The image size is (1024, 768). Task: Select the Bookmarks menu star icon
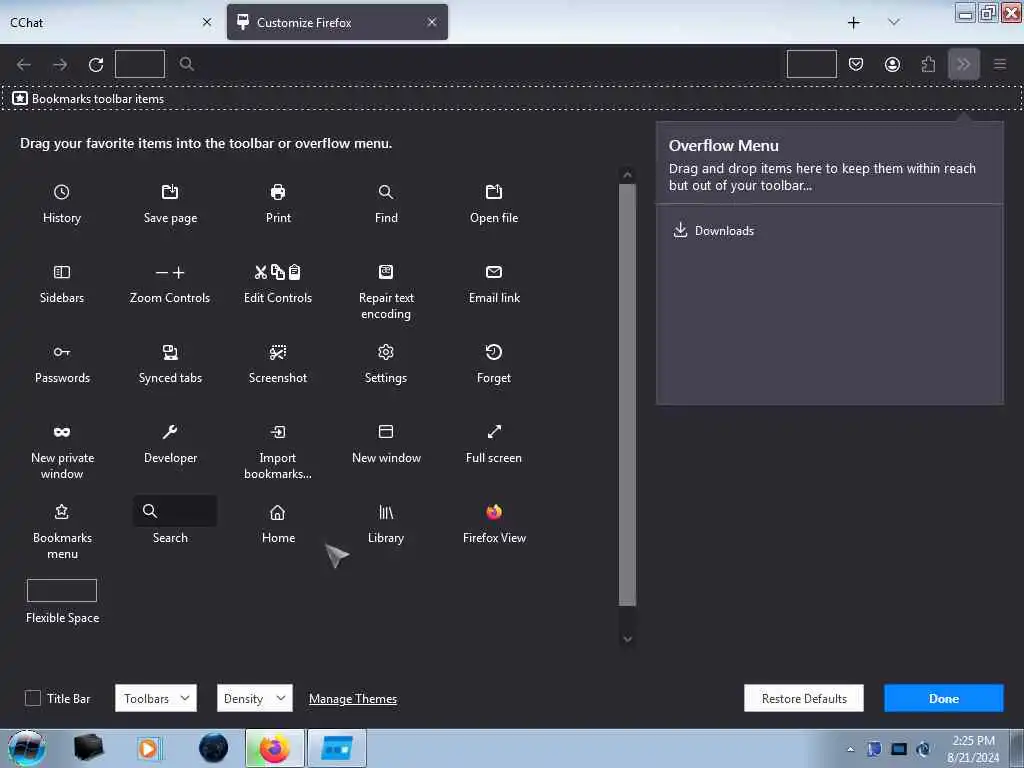coord(61,511)
